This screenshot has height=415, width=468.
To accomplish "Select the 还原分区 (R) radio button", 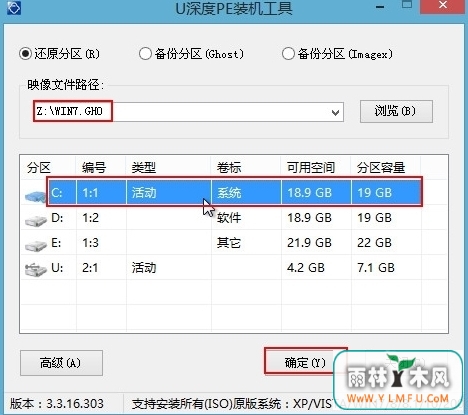I will coord(25,54).
